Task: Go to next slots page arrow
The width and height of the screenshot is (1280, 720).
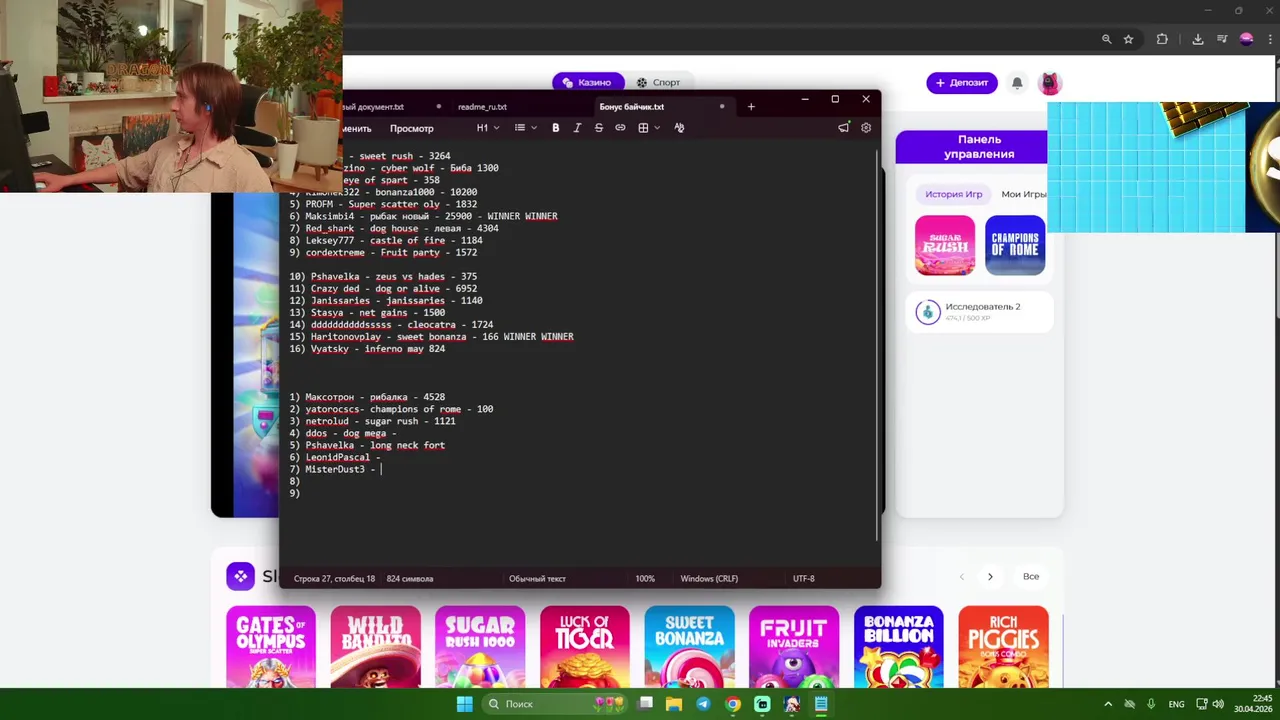Action: [990, 576]
